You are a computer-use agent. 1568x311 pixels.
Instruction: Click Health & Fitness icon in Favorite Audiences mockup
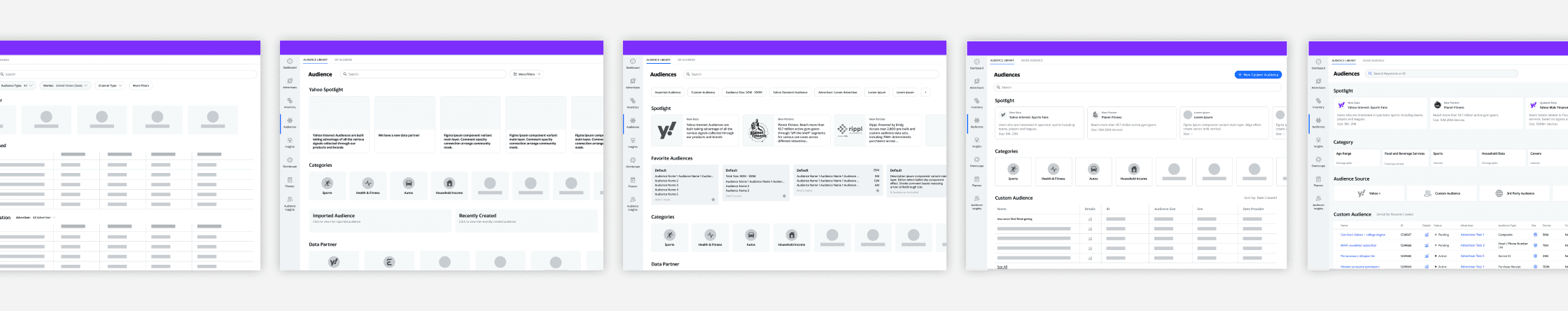coord(710,235)
